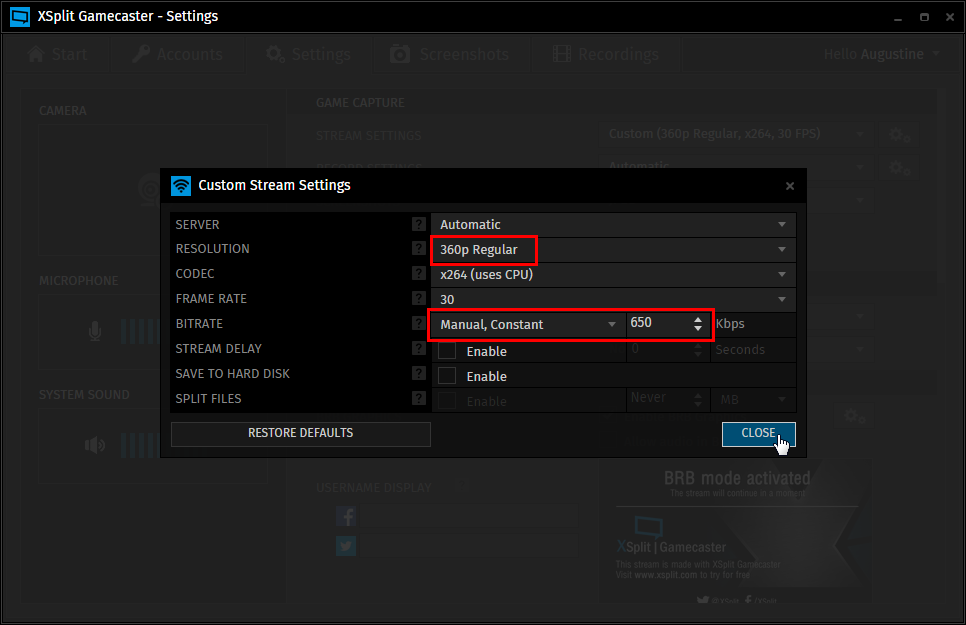This screenshot has height=625, width=966.
Task: Click the bitrate field showing 650
Action: (x=659, y=324)
